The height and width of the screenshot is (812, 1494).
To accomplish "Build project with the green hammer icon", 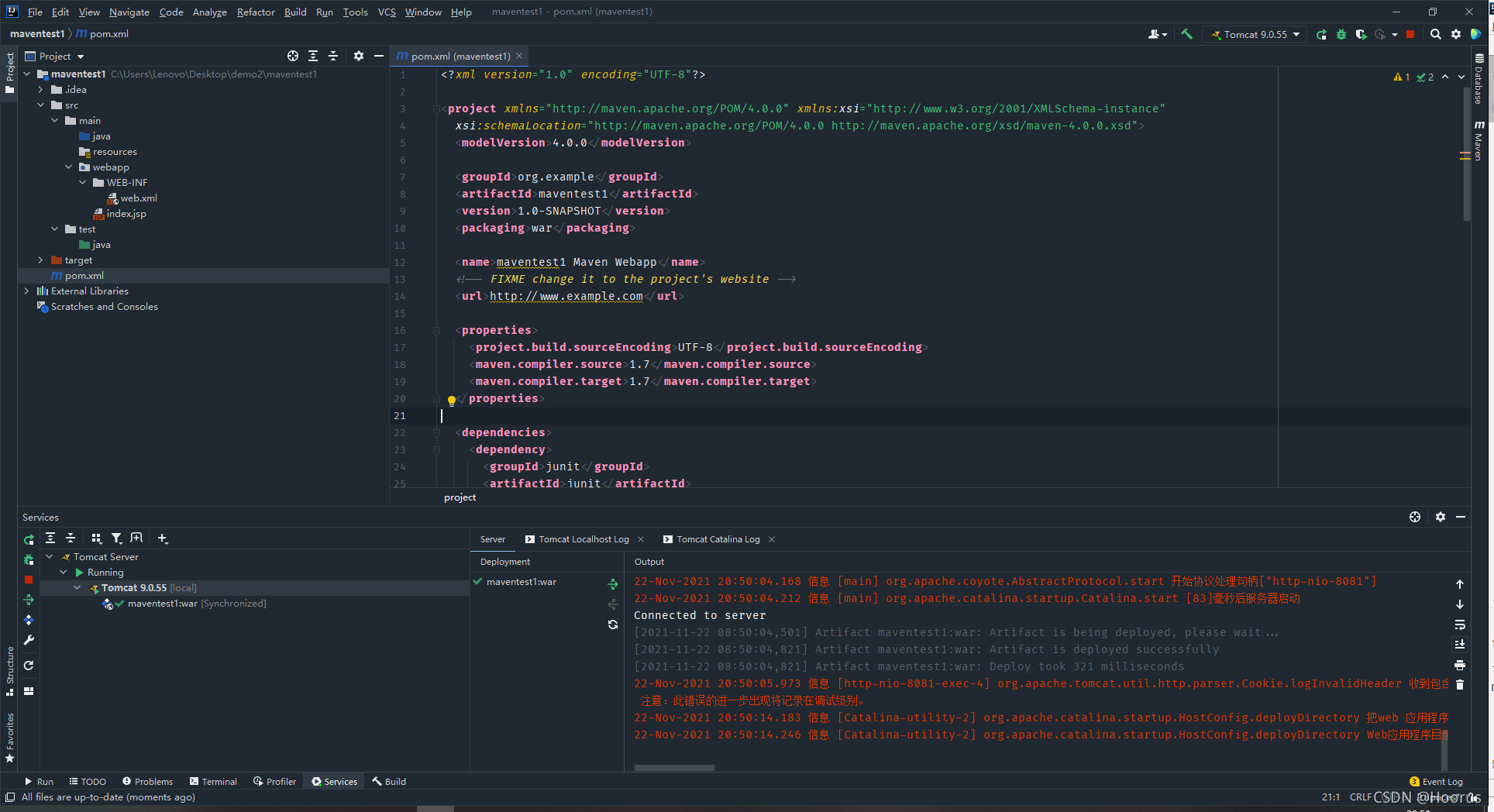I will (1186, 34).
